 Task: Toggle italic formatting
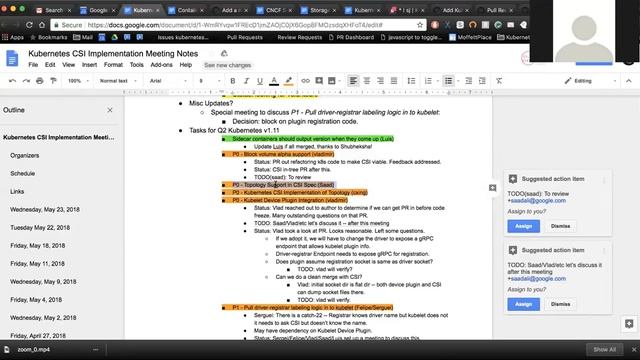(x=246, y=81)
